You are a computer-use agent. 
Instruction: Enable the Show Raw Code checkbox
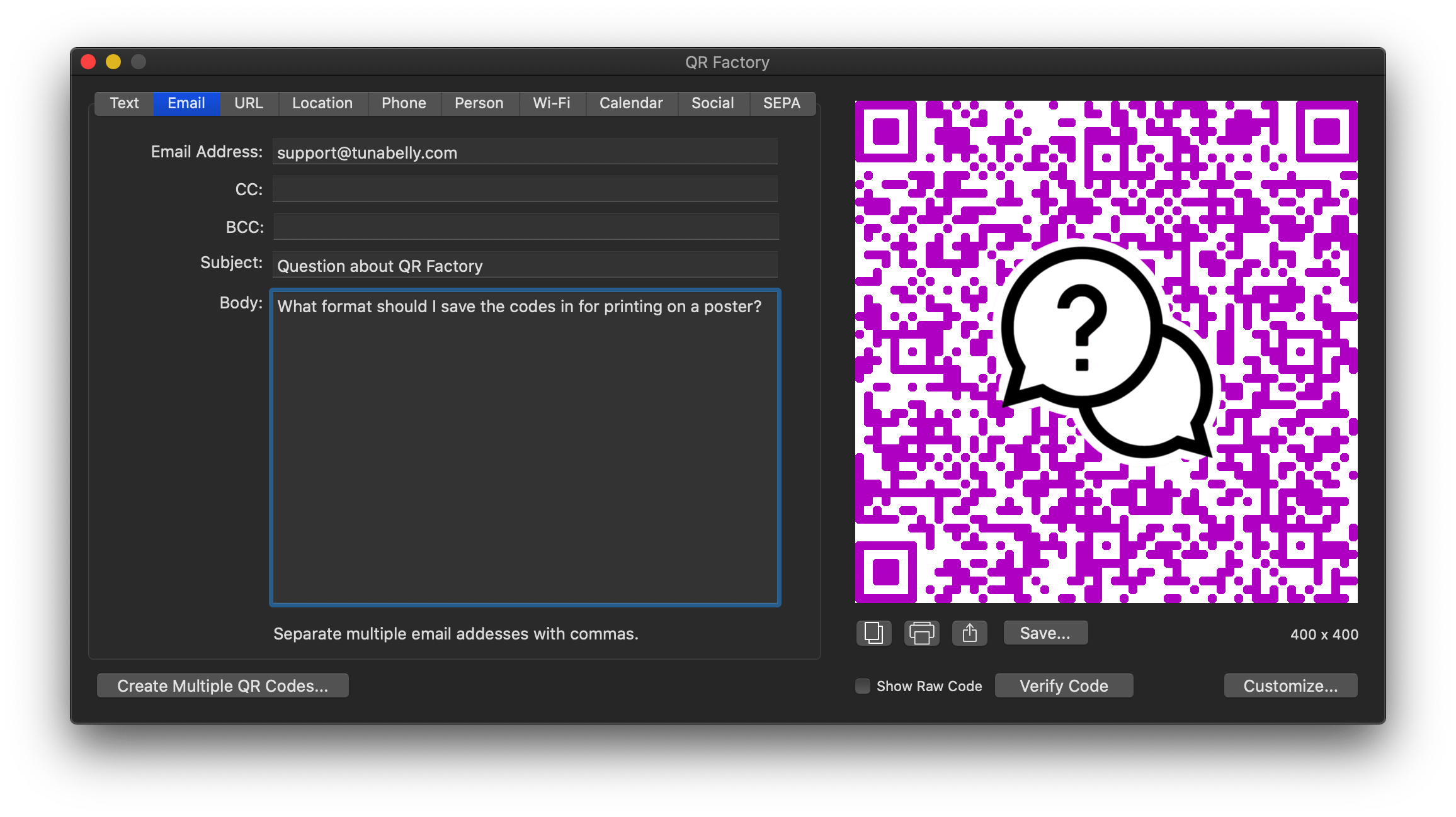[x=863, y=685]
